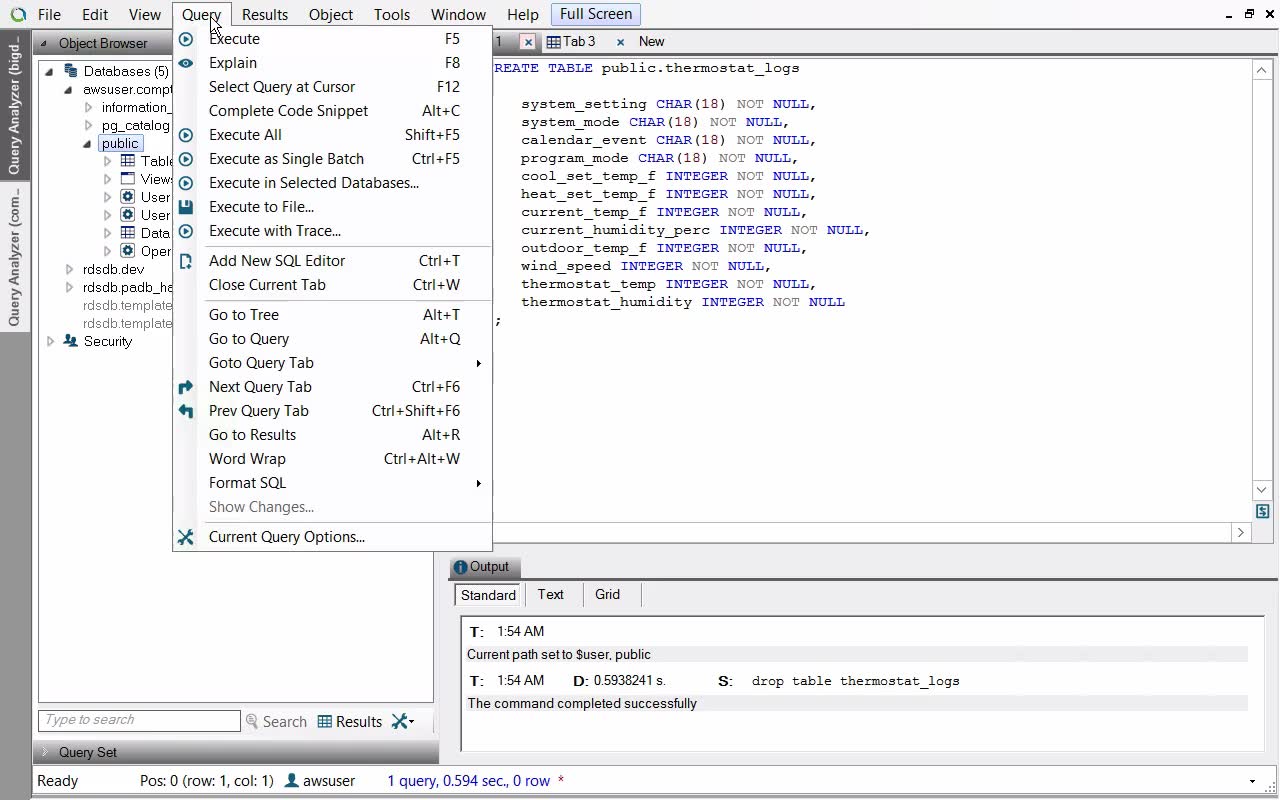
Task: Open the Format SQL submenu
Action: point(247,483)
